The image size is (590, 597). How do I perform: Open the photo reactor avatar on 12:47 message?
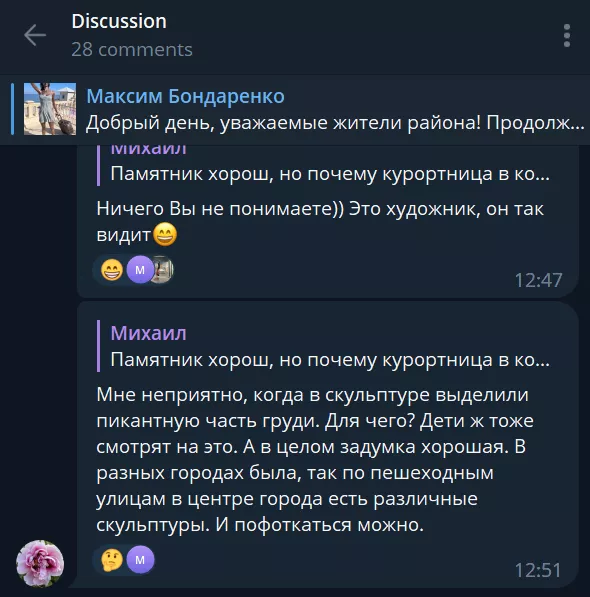click(162, 270)
